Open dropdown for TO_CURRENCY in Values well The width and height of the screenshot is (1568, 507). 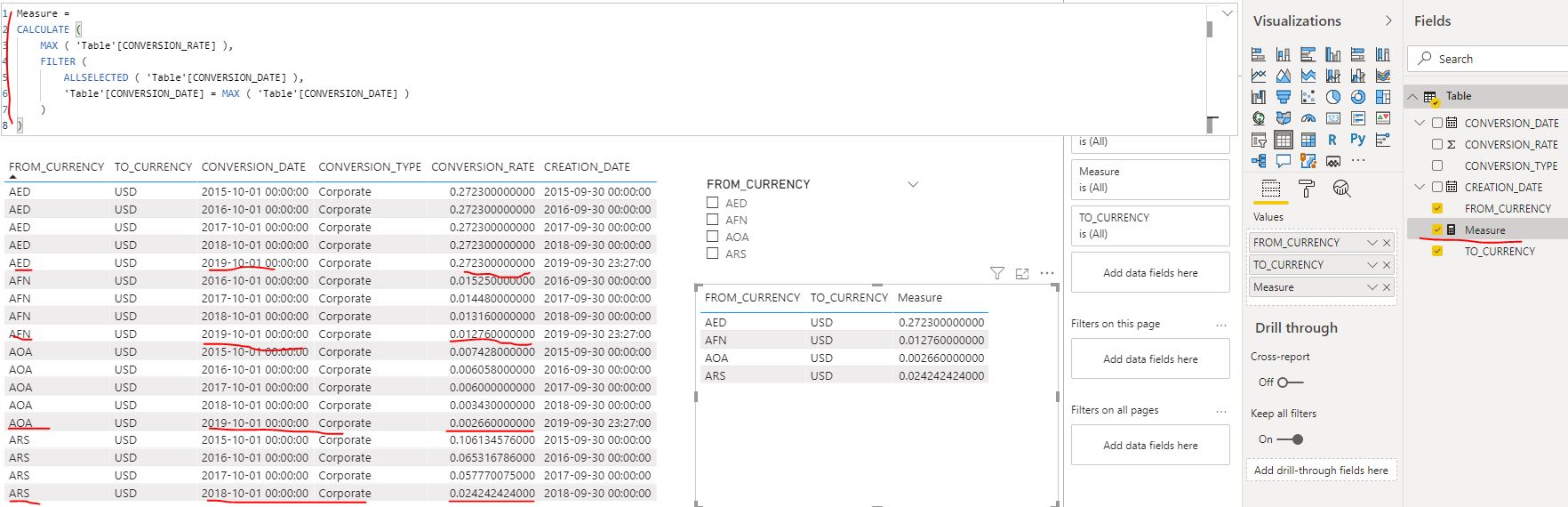pos(1372,265)
